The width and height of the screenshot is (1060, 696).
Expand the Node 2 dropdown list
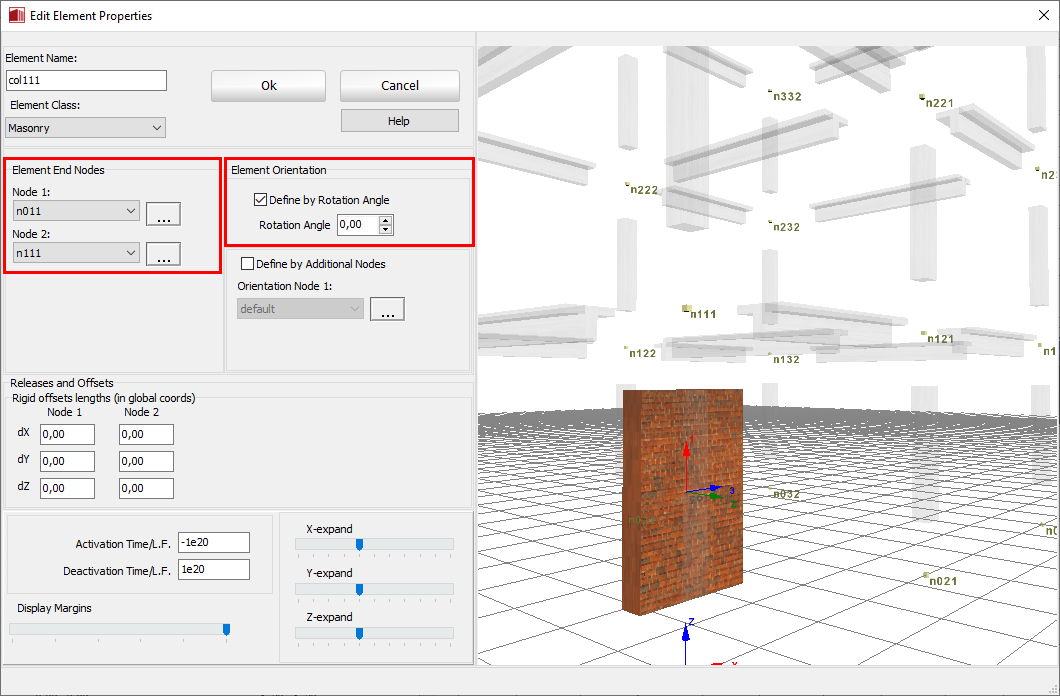(x=76, y=254)
